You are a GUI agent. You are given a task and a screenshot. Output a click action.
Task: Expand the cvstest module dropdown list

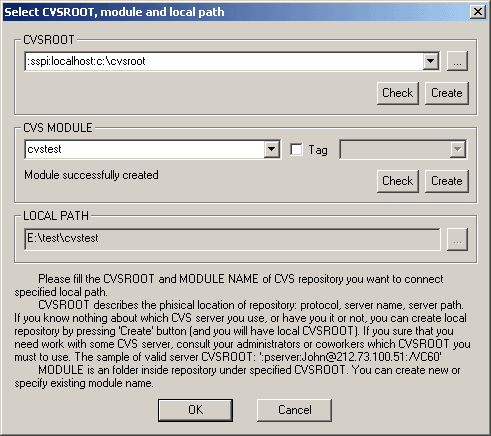[x=271, y=149]
